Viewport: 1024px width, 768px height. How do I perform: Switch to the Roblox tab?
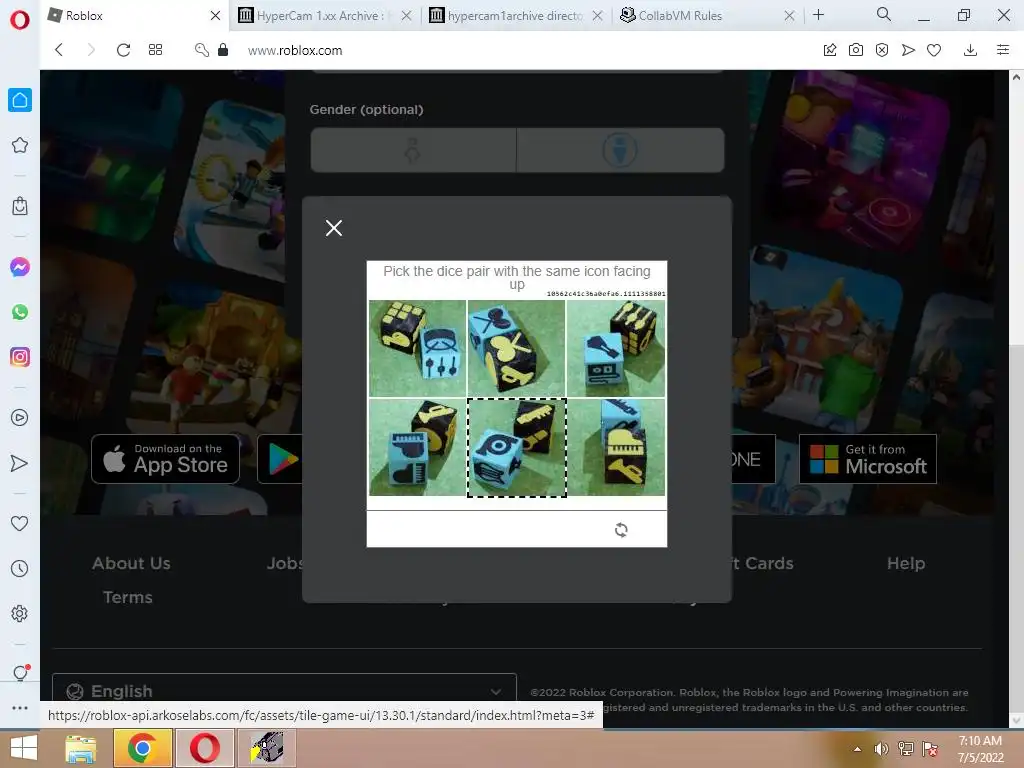pyautogui.click(x=135, y=16)
